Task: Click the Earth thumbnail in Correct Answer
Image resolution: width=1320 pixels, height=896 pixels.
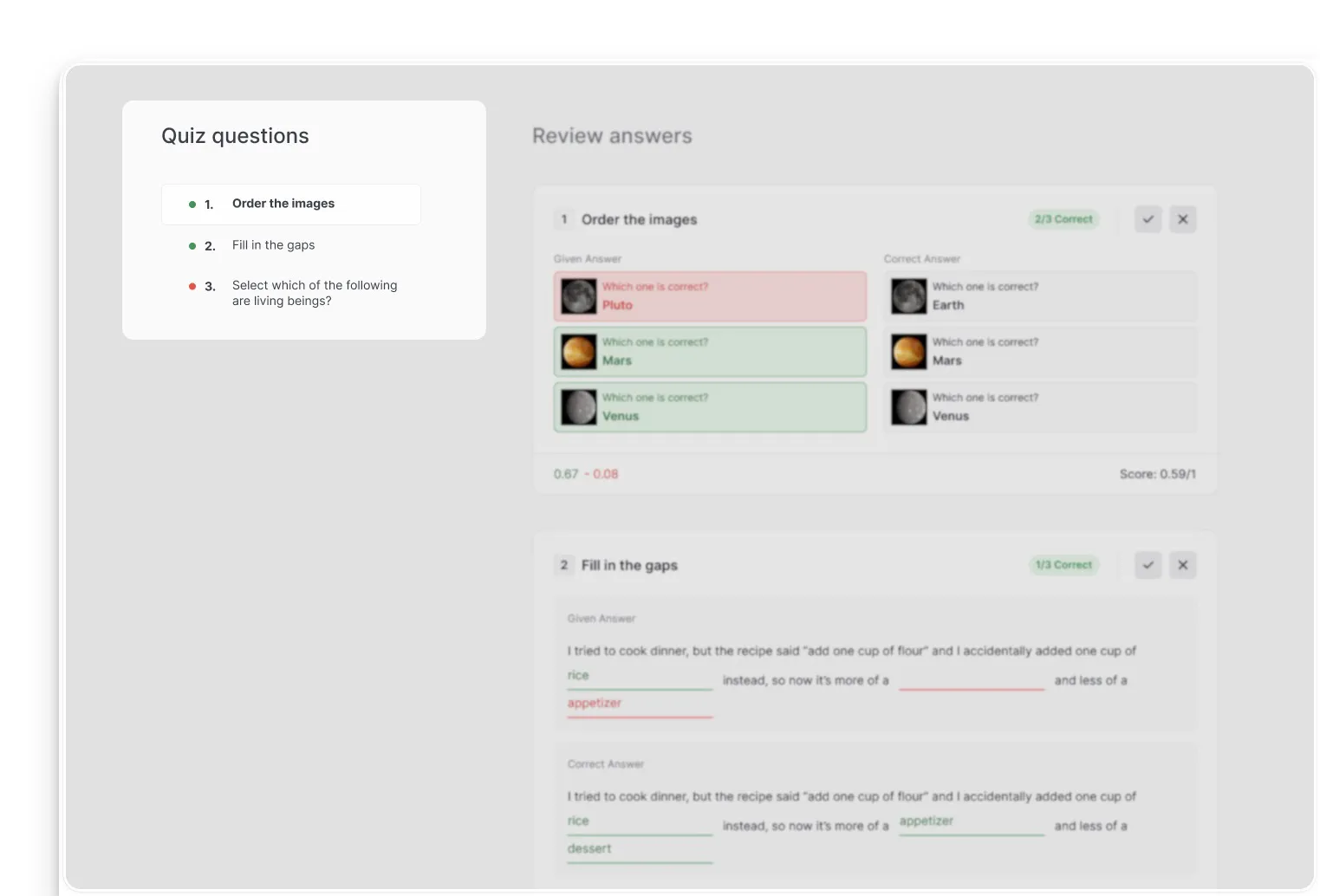Action: 909,296
